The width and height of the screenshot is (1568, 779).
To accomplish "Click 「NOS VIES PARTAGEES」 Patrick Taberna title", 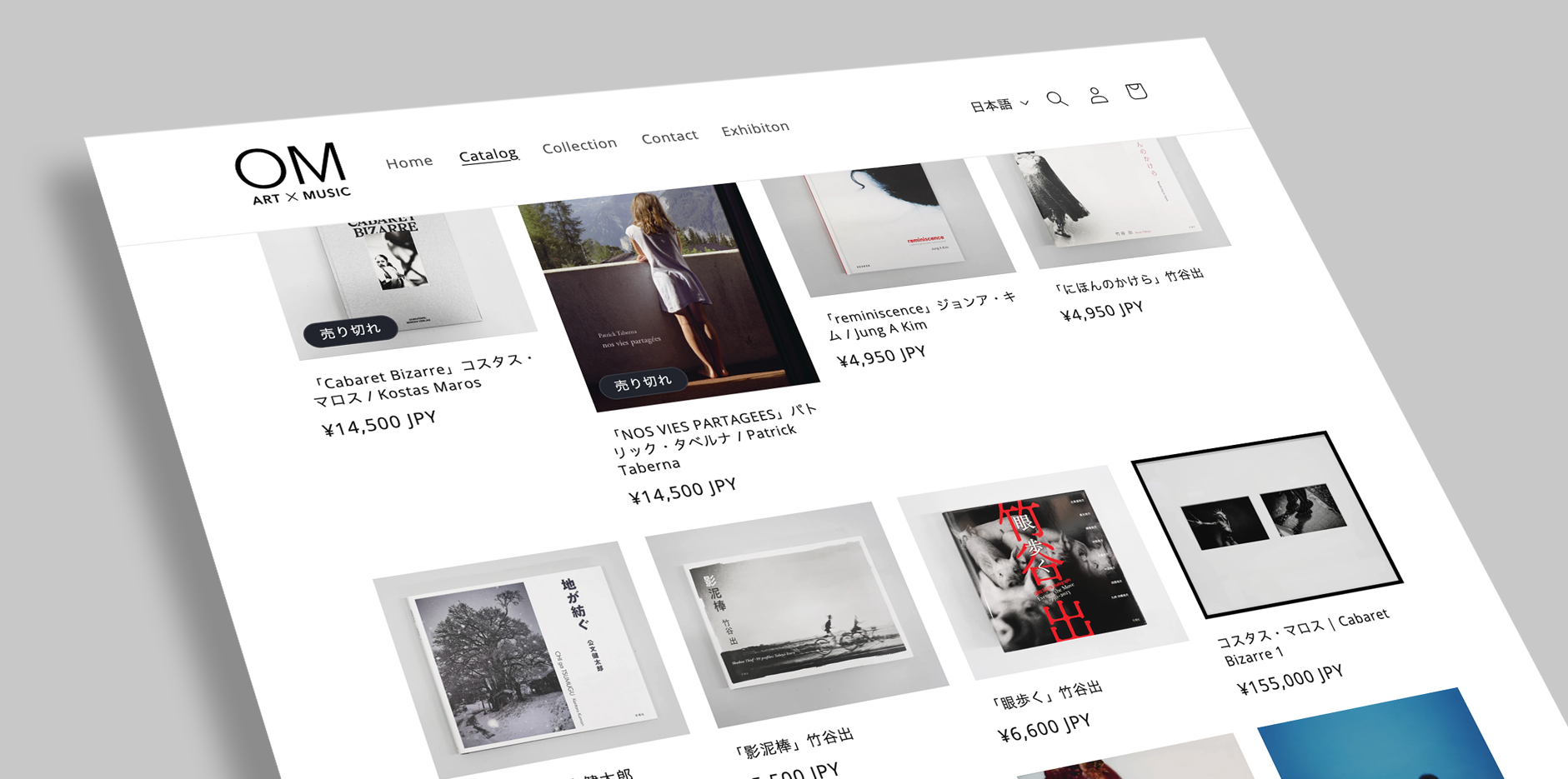I will (715, 438).
